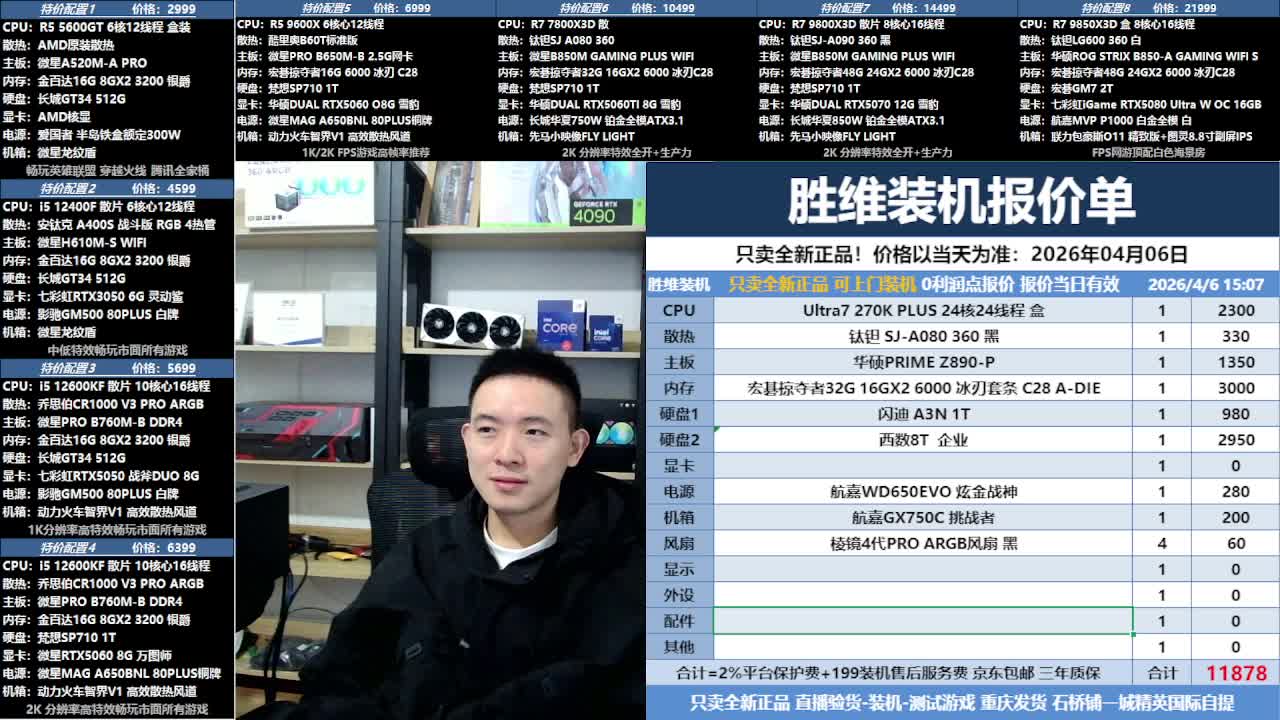Select the 航嘉GX750C 挑战者 case cell
This screenshot has width=1280, height=720.
coord(922,518)
